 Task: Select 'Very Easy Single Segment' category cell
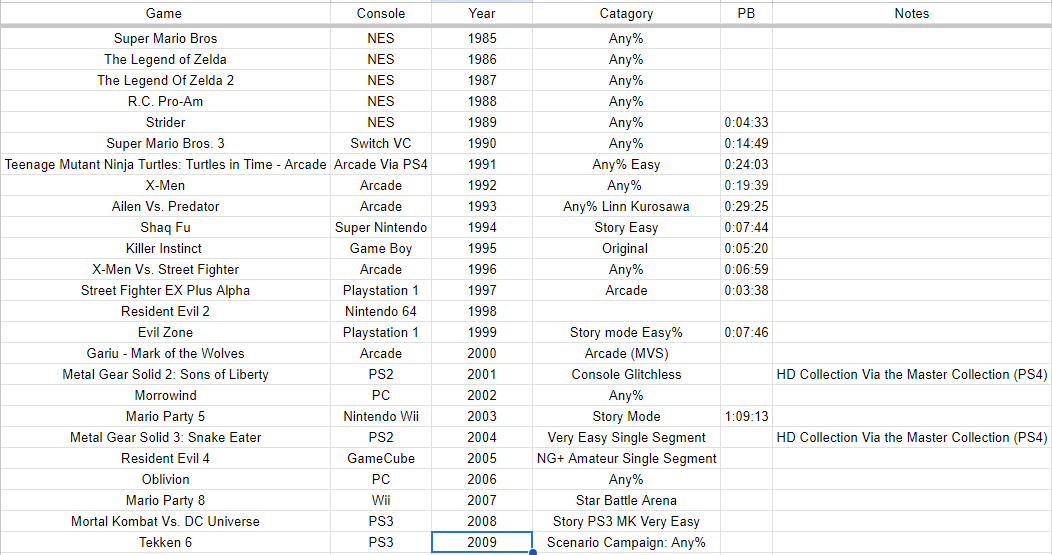[x=626, y=438]
